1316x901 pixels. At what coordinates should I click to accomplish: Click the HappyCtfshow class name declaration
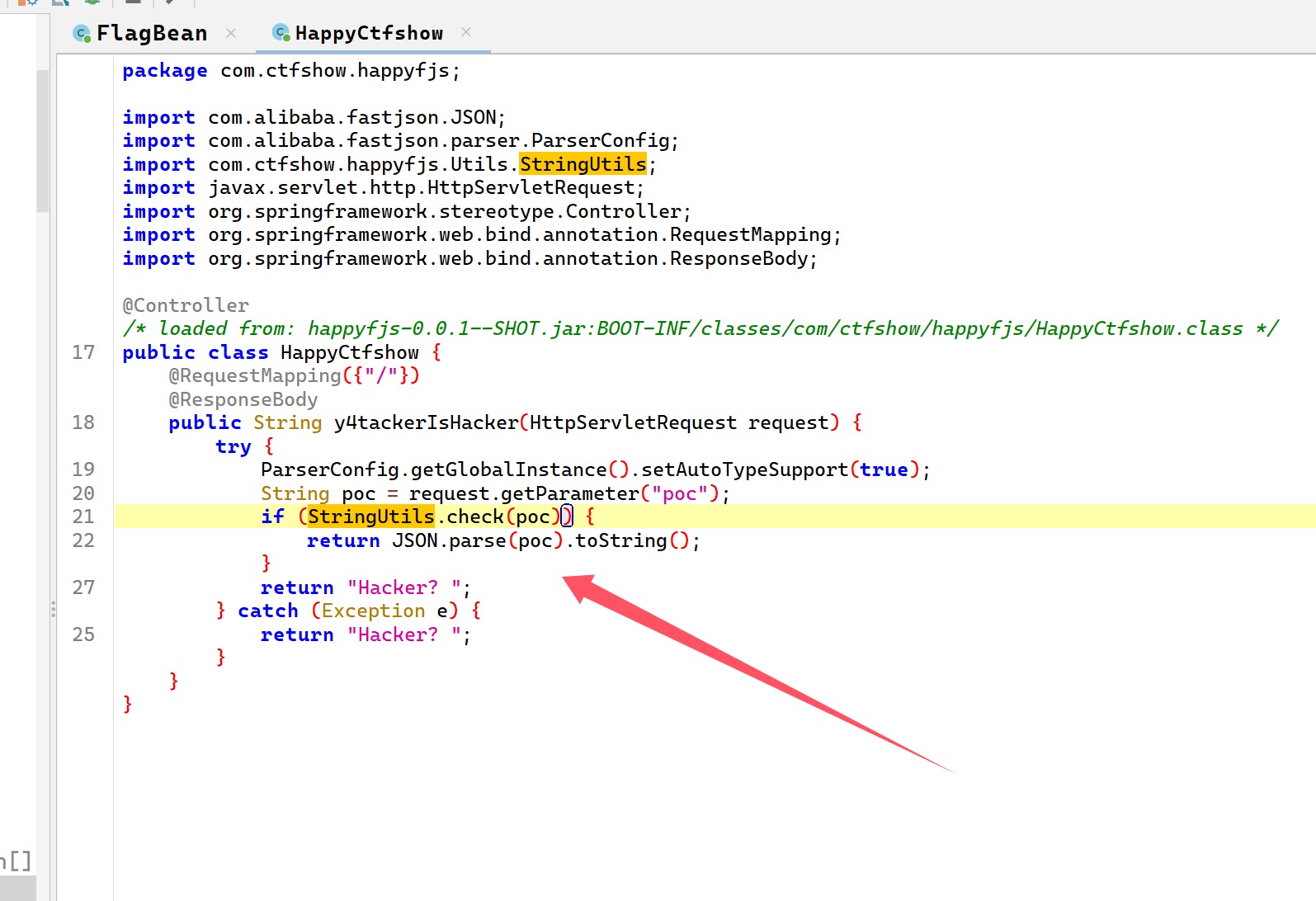(349, 352)
